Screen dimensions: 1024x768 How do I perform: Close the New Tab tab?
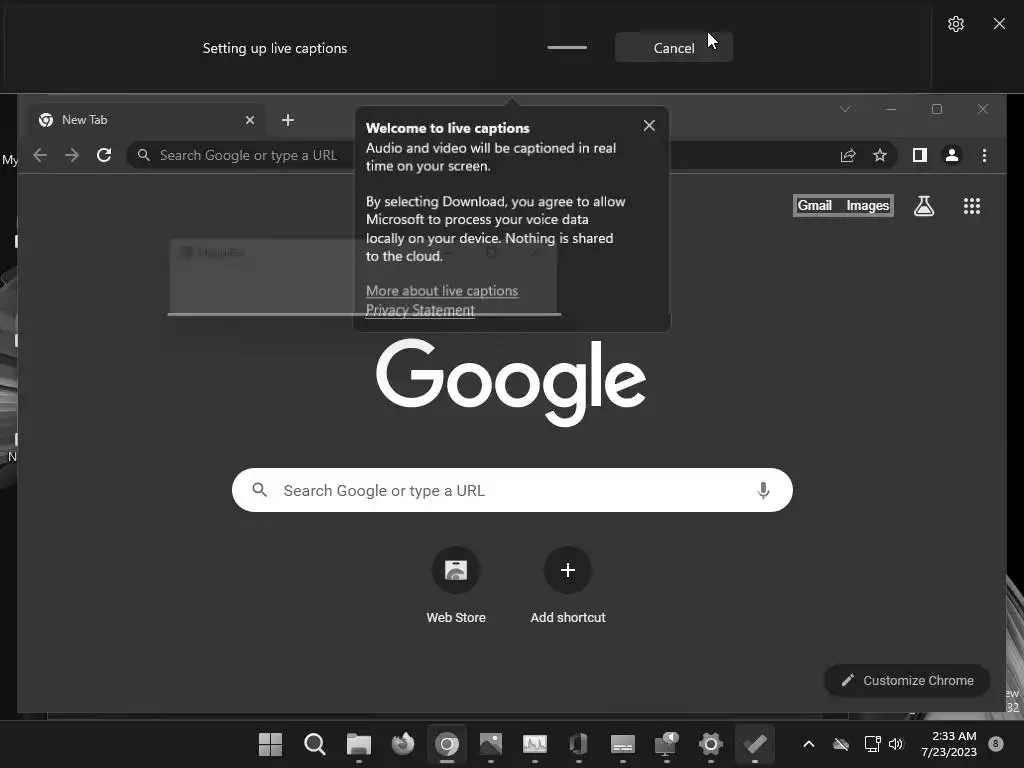click(249, 120)
